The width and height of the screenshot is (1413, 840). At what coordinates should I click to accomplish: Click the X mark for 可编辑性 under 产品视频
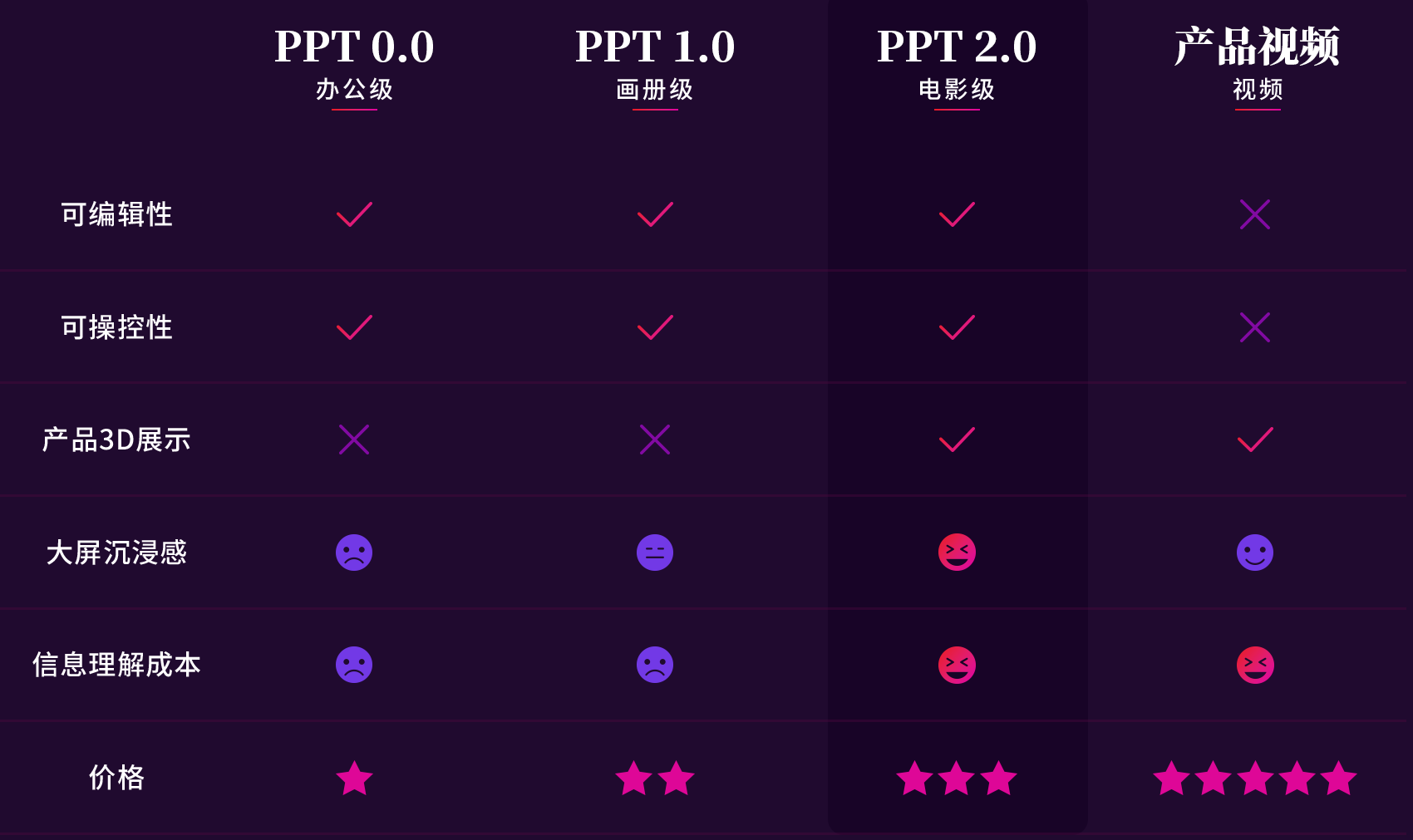(1255, 214)
